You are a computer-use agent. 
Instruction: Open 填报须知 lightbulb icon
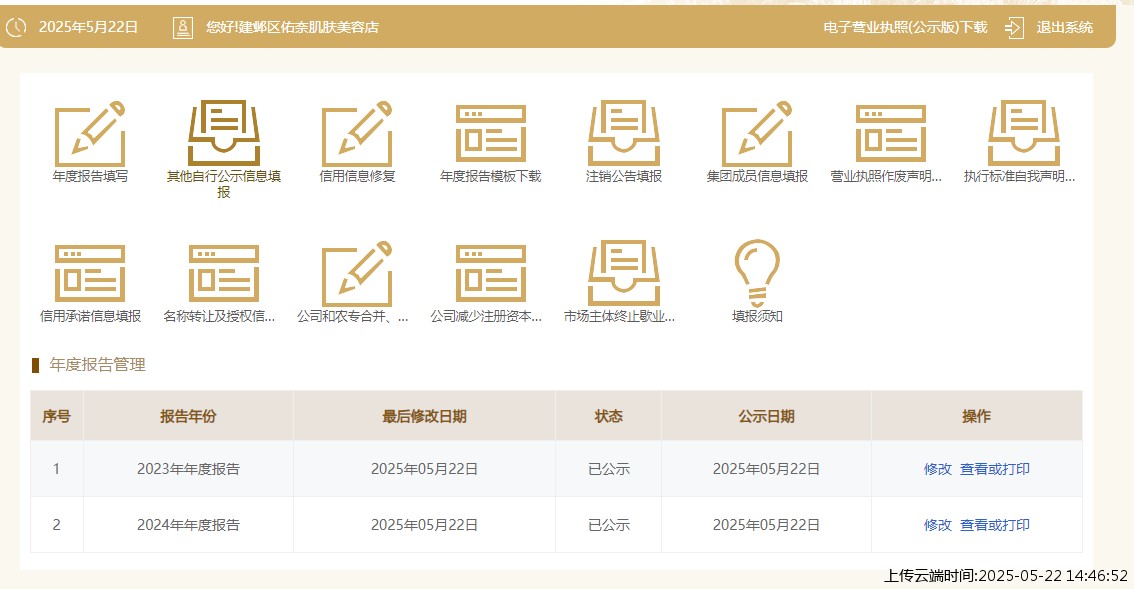757,274
